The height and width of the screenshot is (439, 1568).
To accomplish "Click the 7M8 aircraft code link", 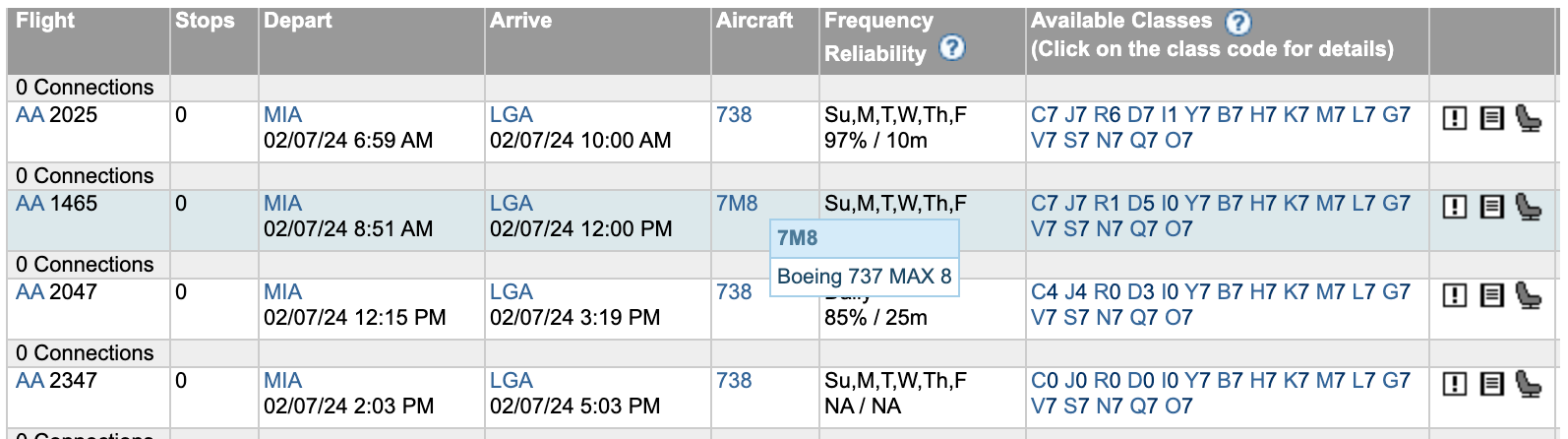I will [737, 204].
